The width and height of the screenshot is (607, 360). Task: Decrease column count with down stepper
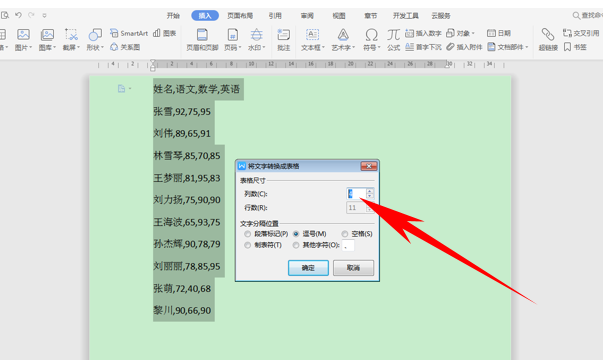tap(370, 196)
